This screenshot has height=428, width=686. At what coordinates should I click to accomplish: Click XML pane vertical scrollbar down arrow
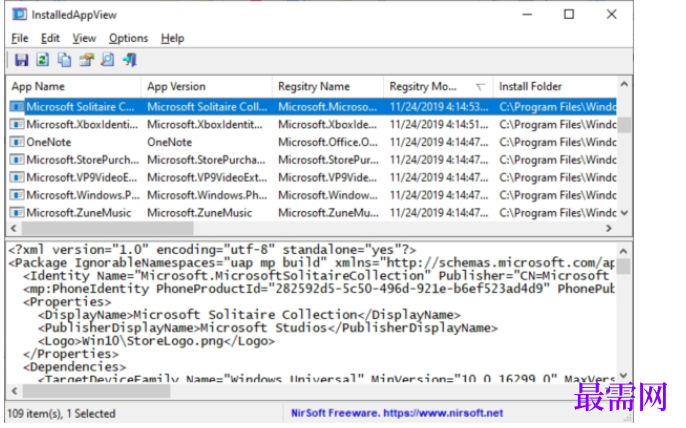(623, 376)
